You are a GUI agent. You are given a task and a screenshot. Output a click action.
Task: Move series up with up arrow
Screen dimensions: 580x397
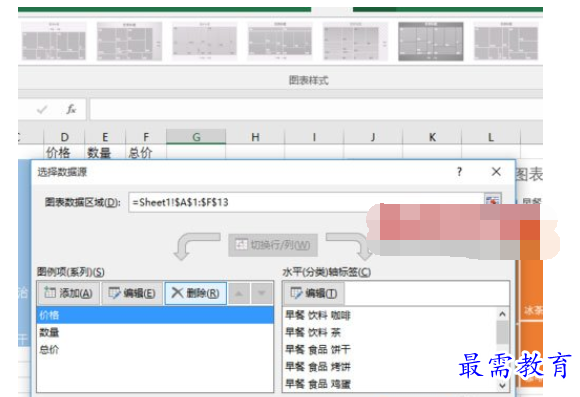point(239,293)
